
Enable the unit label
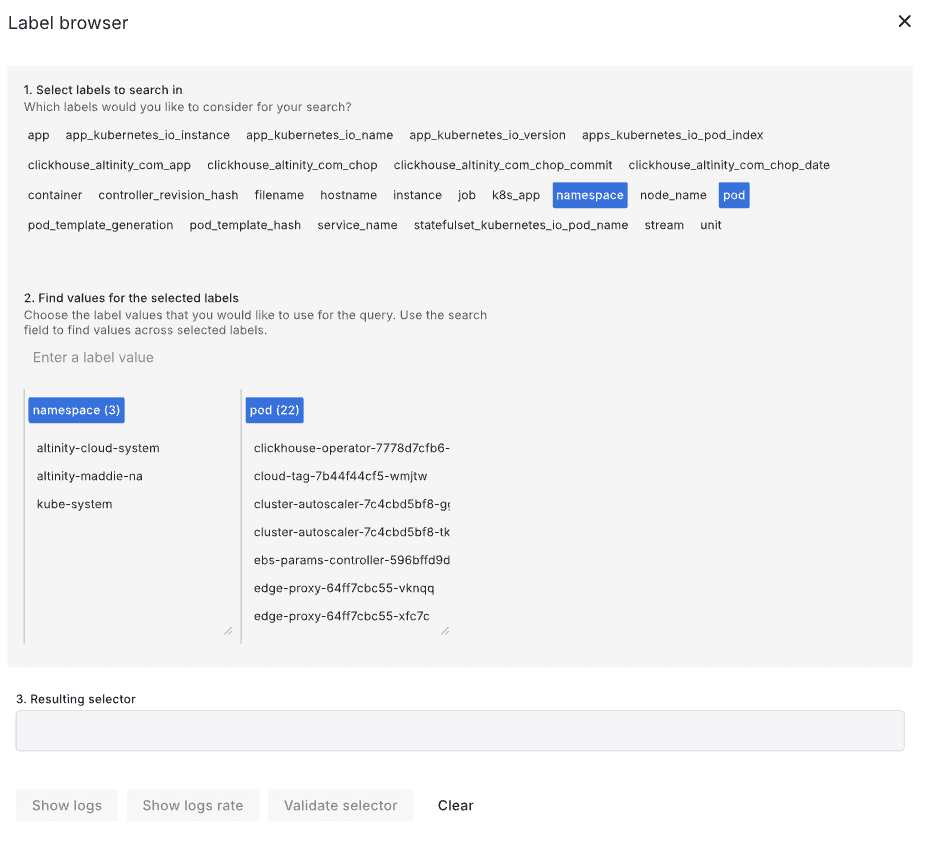[x=710, y=225]
